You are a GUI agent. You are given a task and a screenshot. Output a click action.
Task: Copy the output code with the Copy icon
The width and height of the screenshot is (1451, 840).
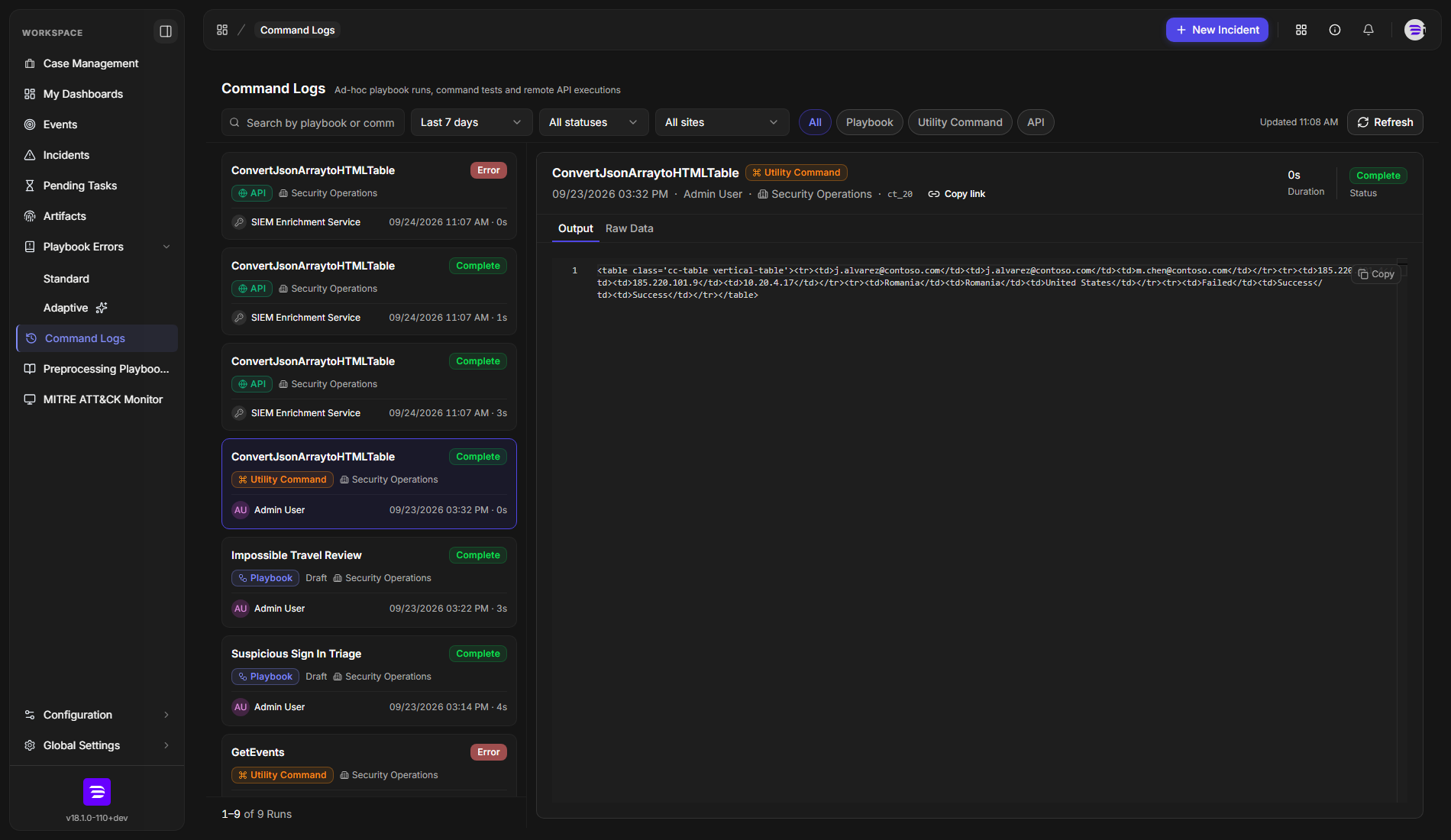click(x=1375, y=274)
